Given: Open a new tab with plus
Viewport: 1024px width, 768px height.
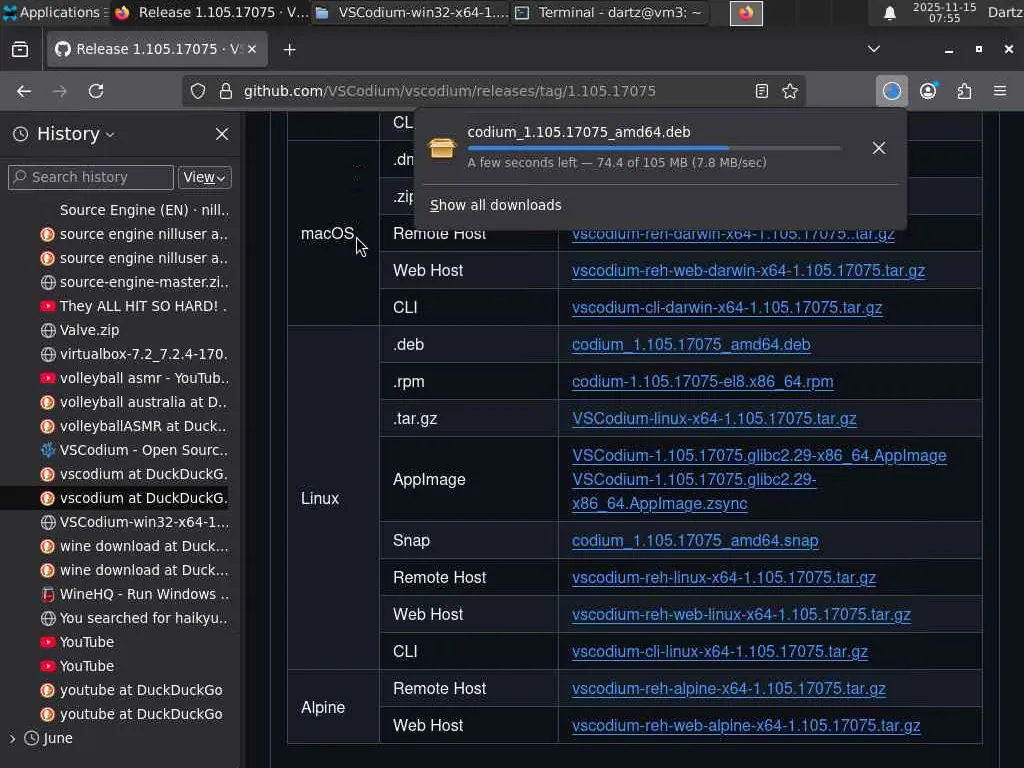Looking at the screenshot, I should click(x=289, y=50).
